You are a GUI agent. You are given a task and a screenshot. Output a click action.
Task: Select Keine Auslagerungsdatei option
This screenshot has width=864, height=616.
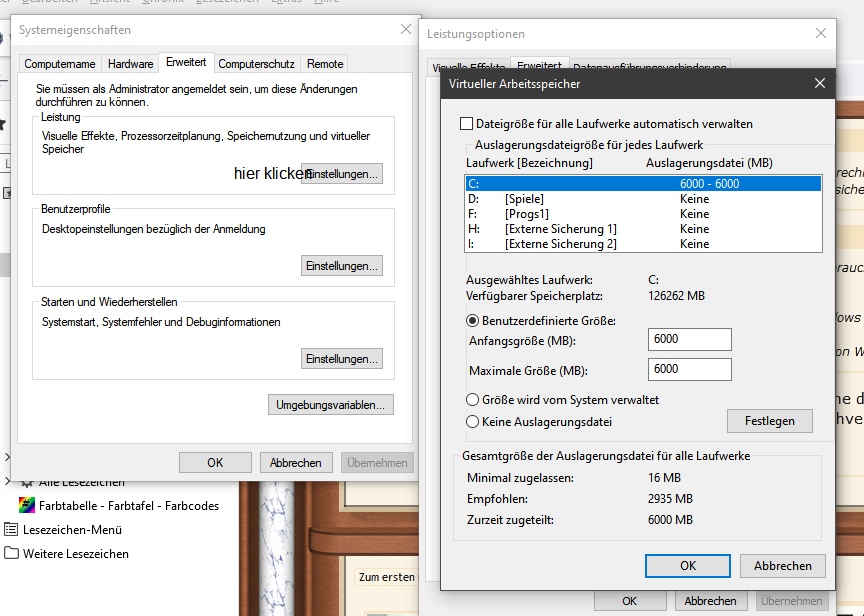[473, 422]
